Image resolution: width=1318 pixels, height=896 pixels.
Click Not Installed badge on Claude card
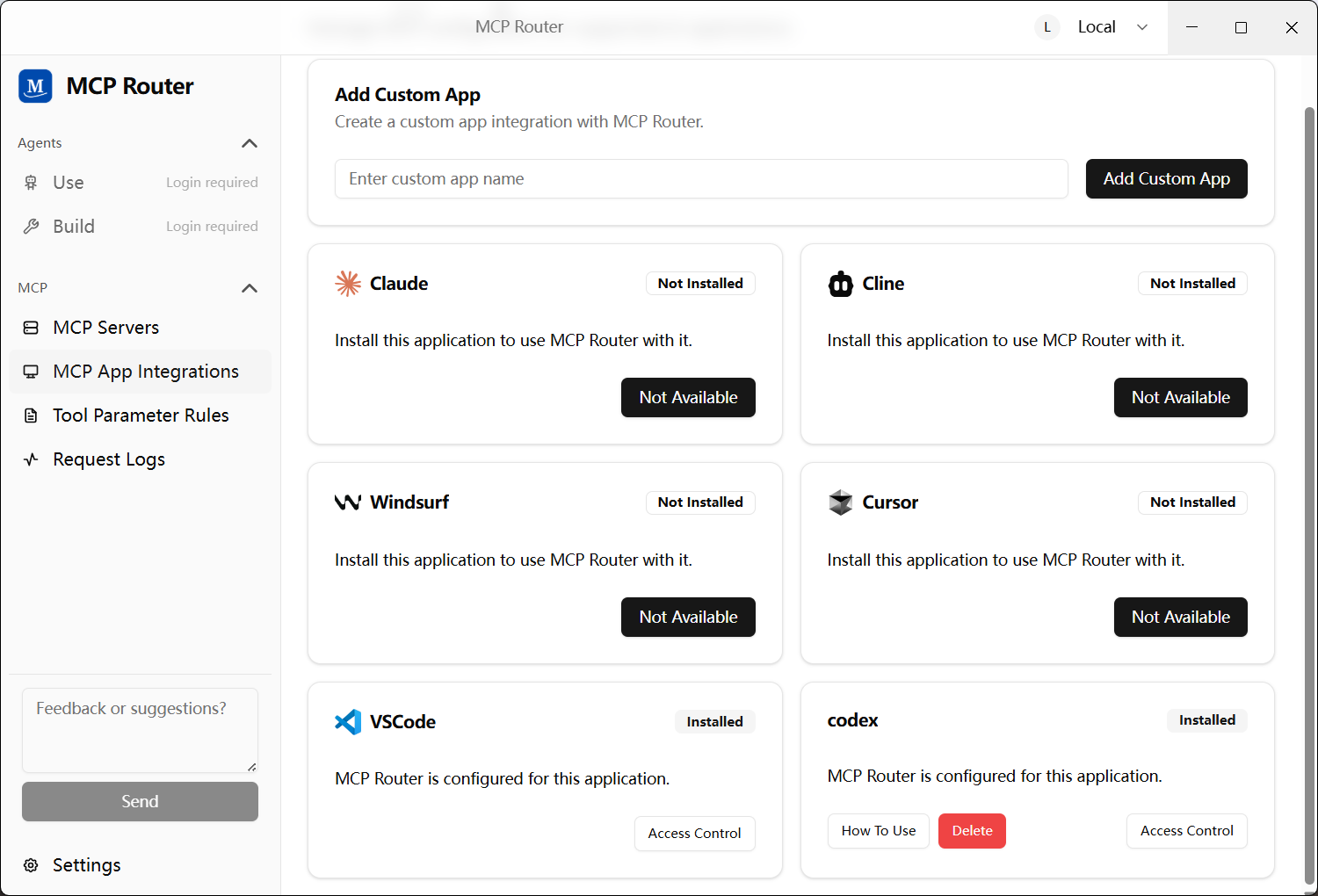click(700, 284)
